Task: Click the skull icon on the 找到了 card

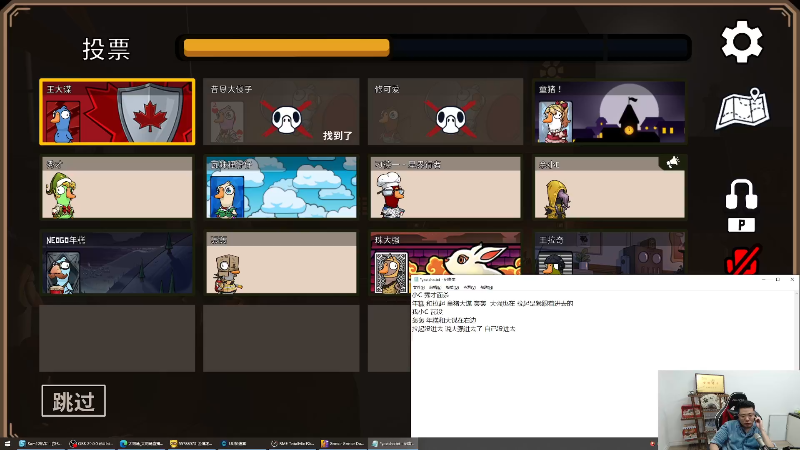Action: click(287, 119)
